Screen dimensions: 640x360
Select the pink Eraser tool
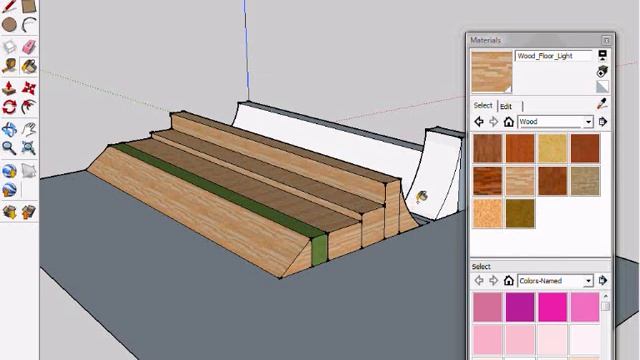coord(29,47)
